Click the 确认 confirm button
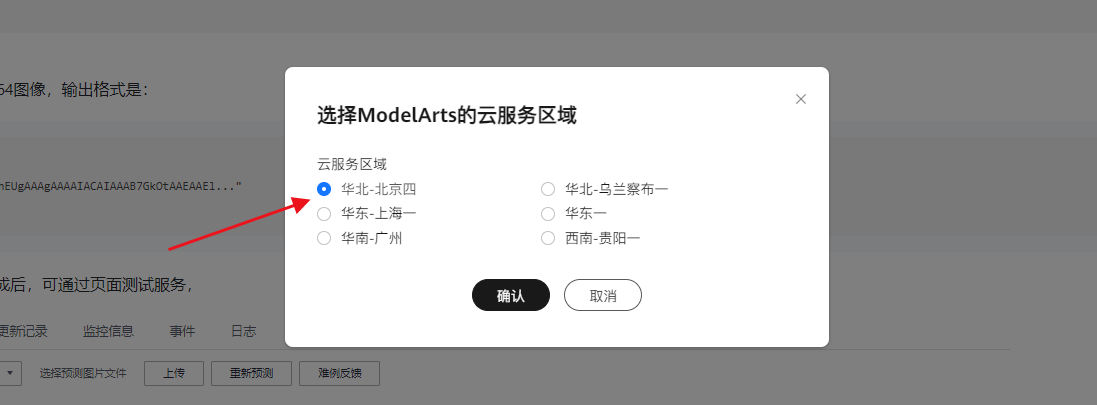Screen dimensions: 1097x405 click(x=510, y=296)
